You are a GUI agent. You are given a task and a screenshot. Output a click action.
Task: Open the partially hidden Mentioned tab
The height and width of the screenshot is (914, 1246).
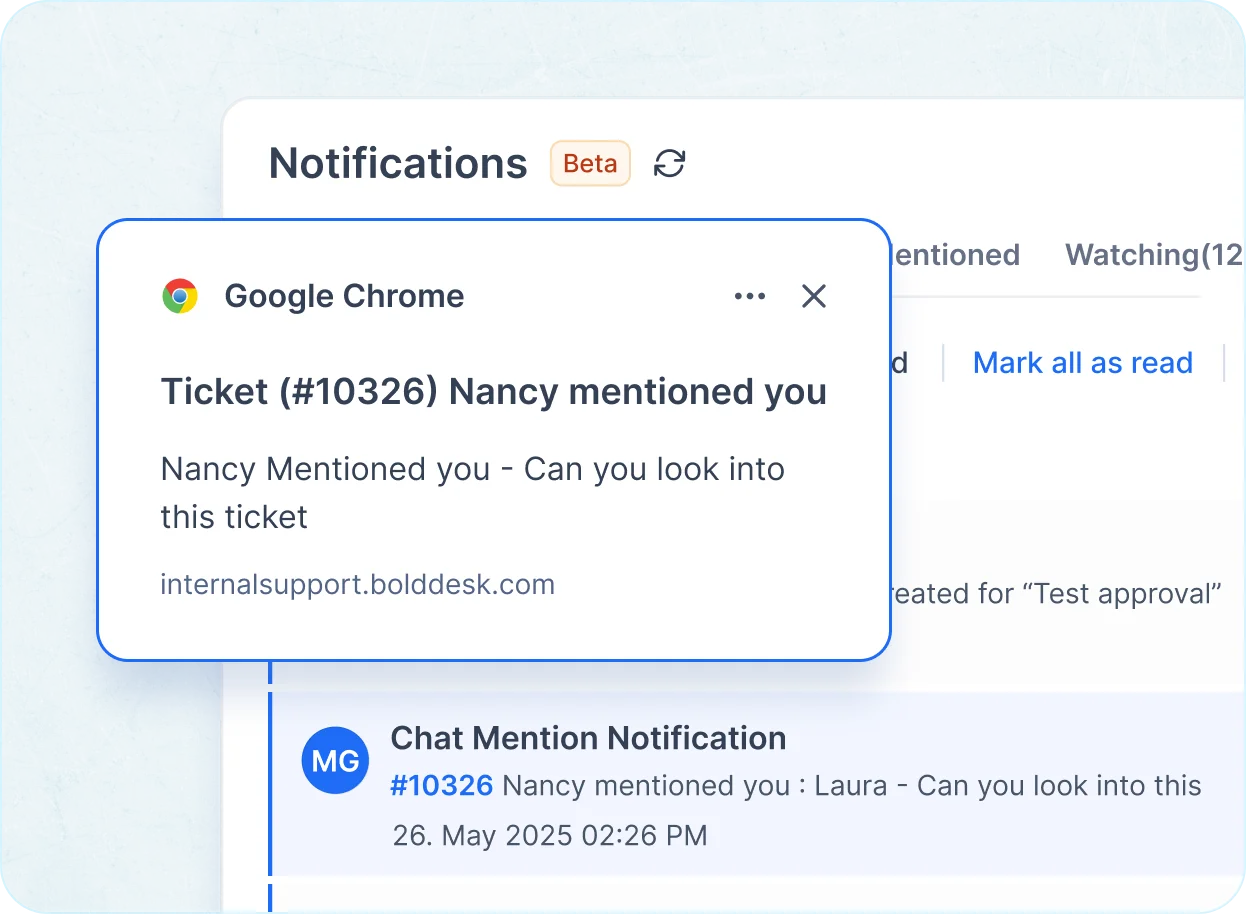pyautogui.click(x=954, y=255)
